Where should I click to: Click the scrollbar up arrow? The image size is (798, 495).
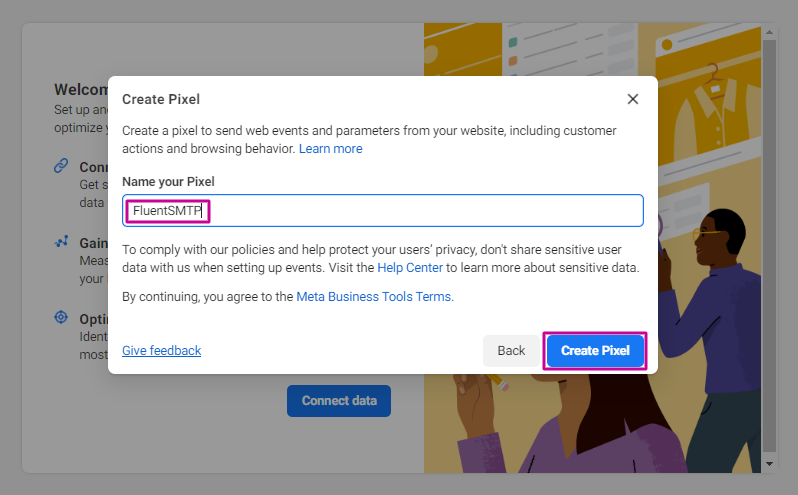pyautogui.click(x=770, y=32)
